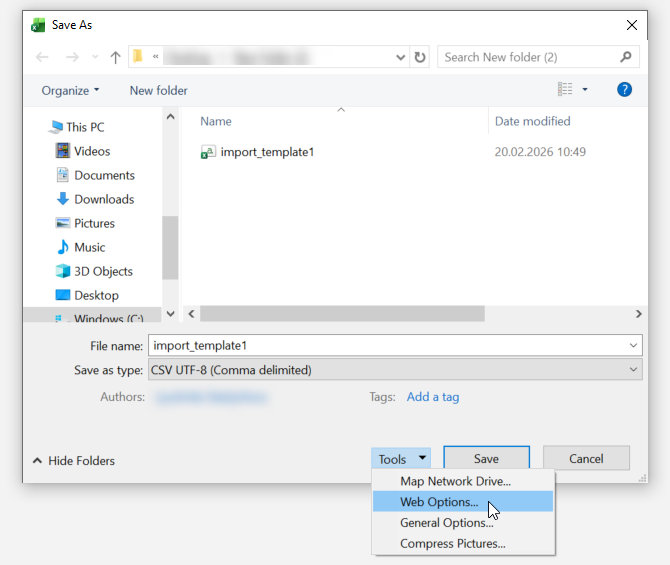This screenshot has height=565, width=670.
Task: Click the date 20.02.2026 10:49
Action: 540,152
